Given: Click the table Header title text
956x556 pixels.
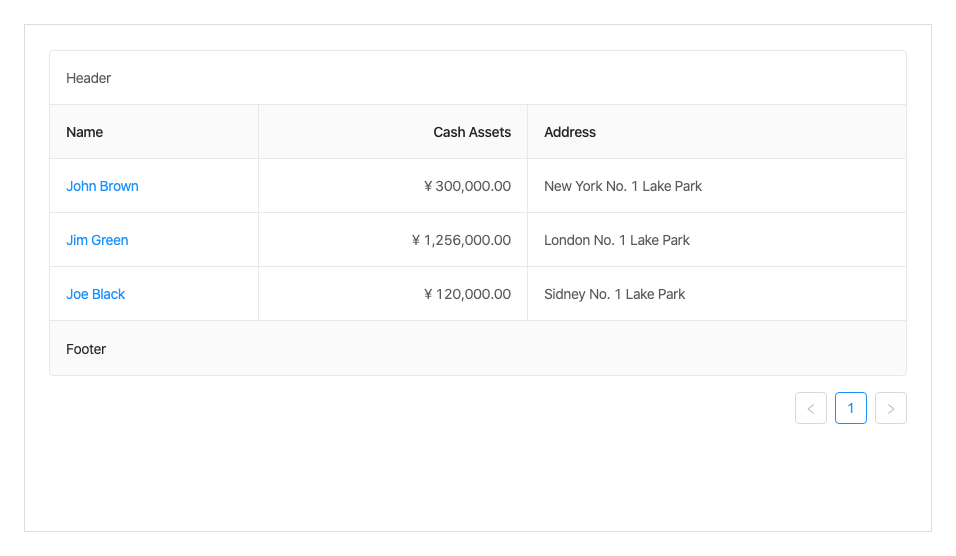Looking at the screenshot, I should coord(89,78).
